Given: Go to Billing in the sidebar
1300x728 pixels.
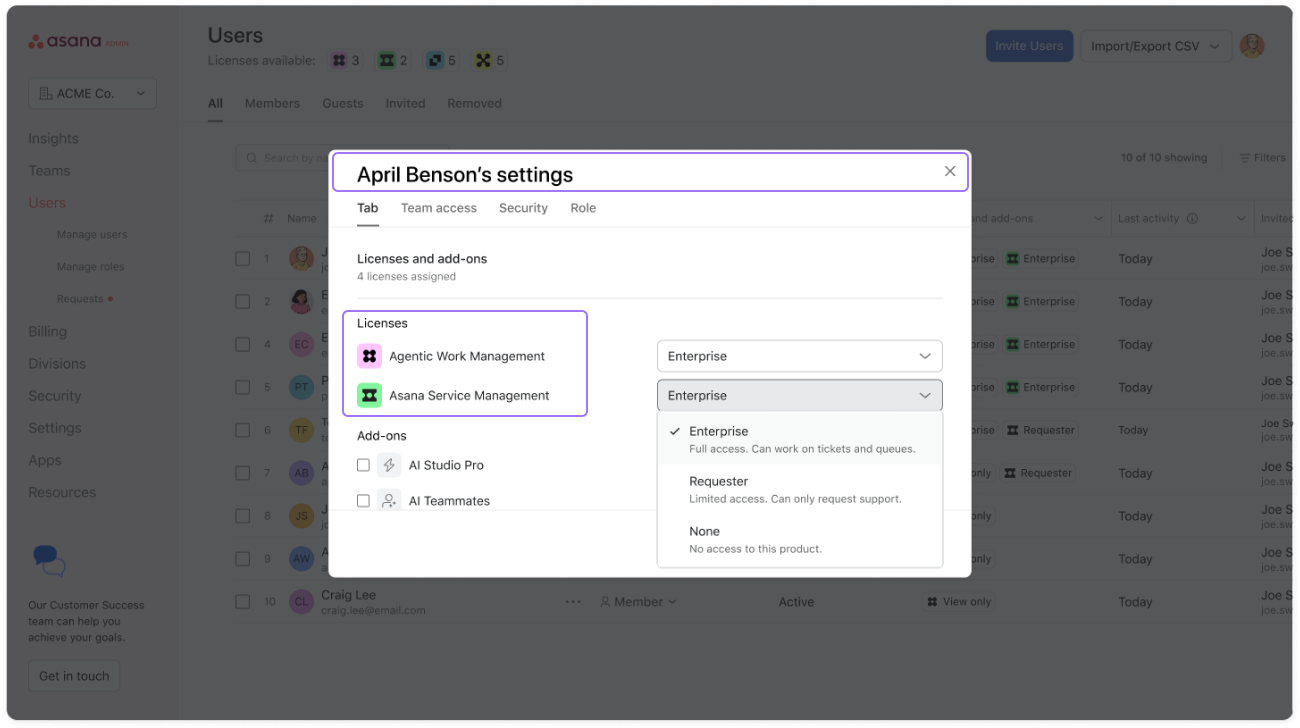Looking at the screenshot, I should [47, 332].
